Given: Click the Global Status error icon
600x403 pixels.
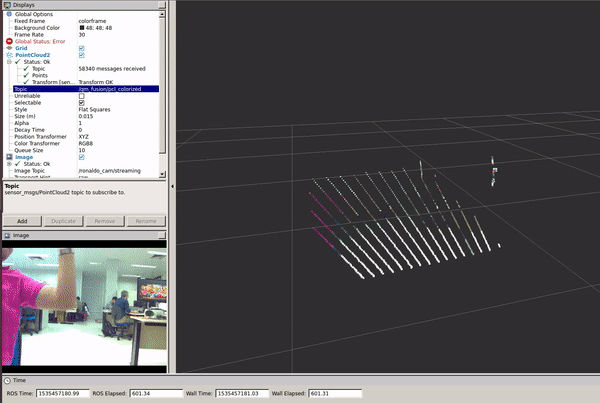Looking at the screenshot, I should coord(10,40).
